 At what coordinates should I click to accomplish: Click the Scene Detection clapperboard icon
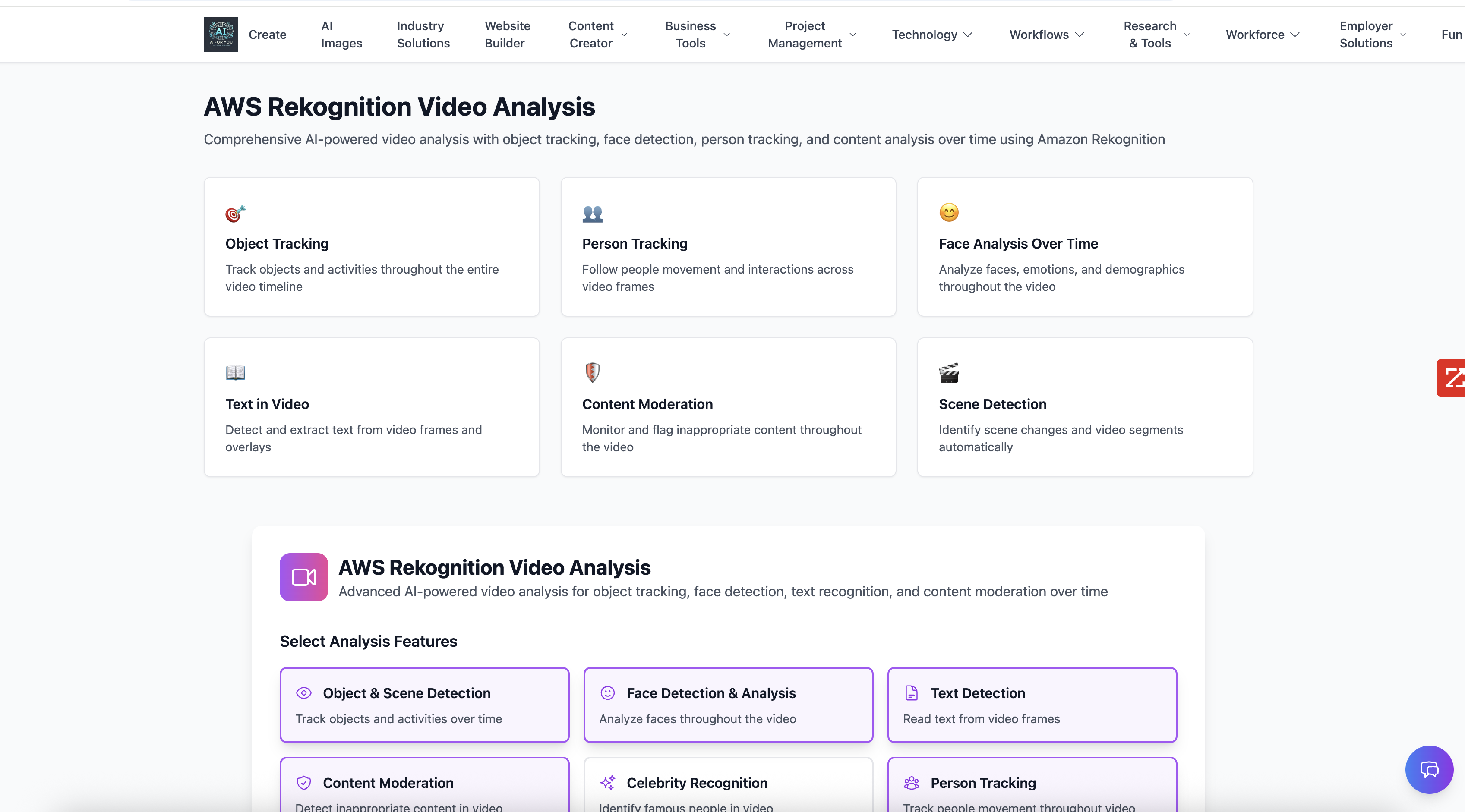click(x=949, y=373)
